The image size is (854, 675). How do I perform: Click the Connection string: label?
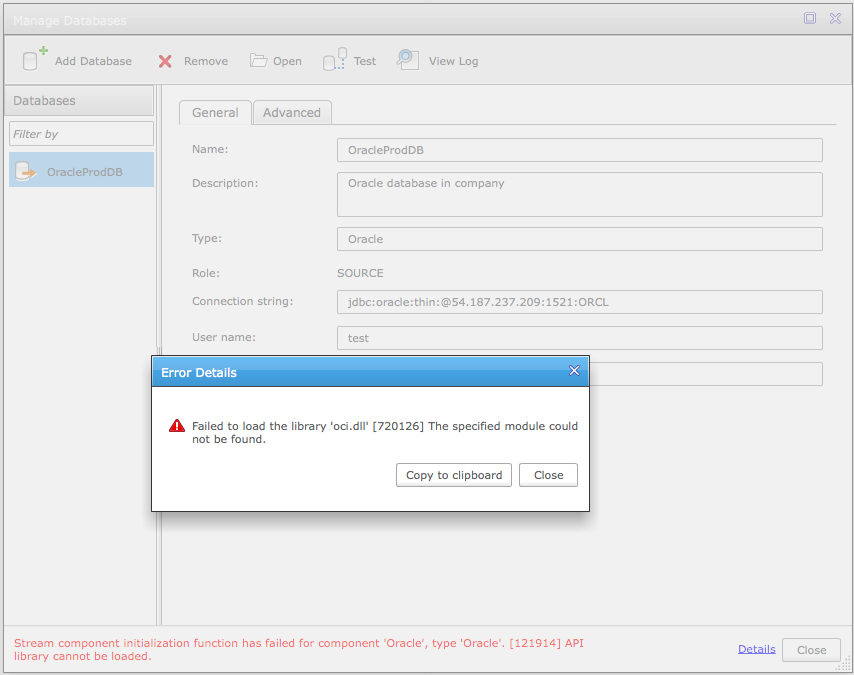242,301
